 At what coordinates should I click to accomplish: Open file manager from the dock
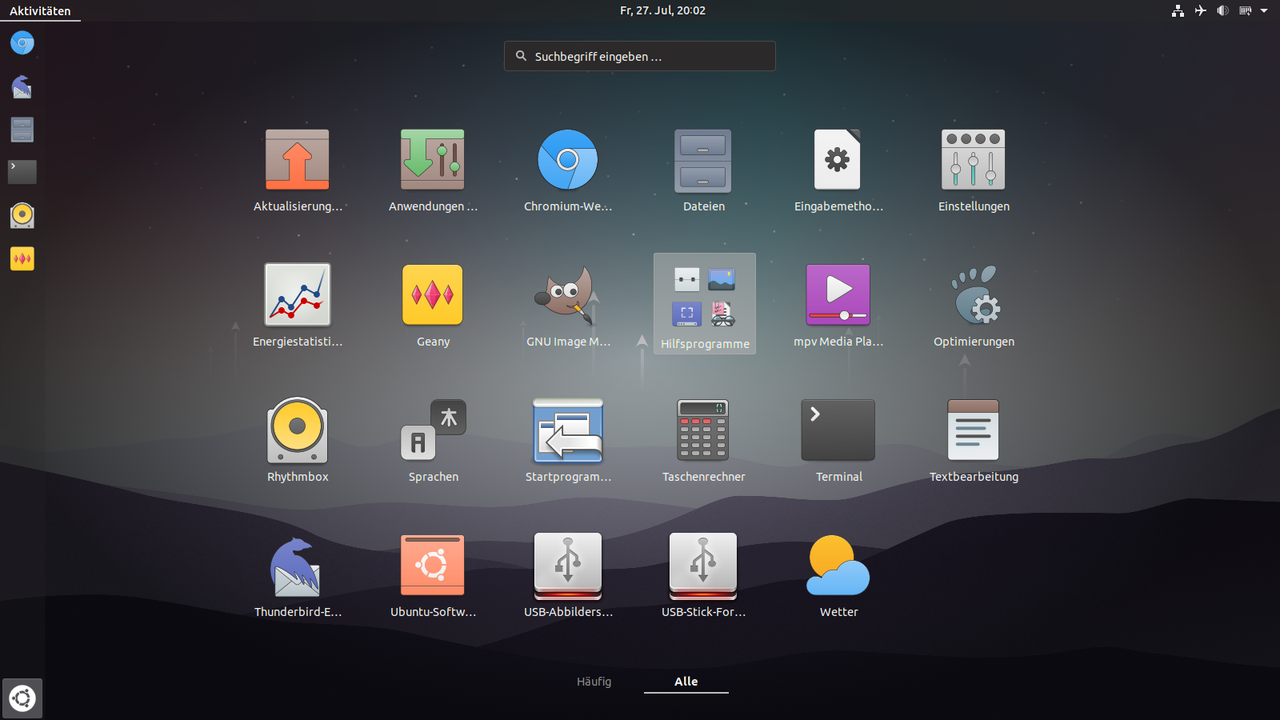(x=22, y=130)
